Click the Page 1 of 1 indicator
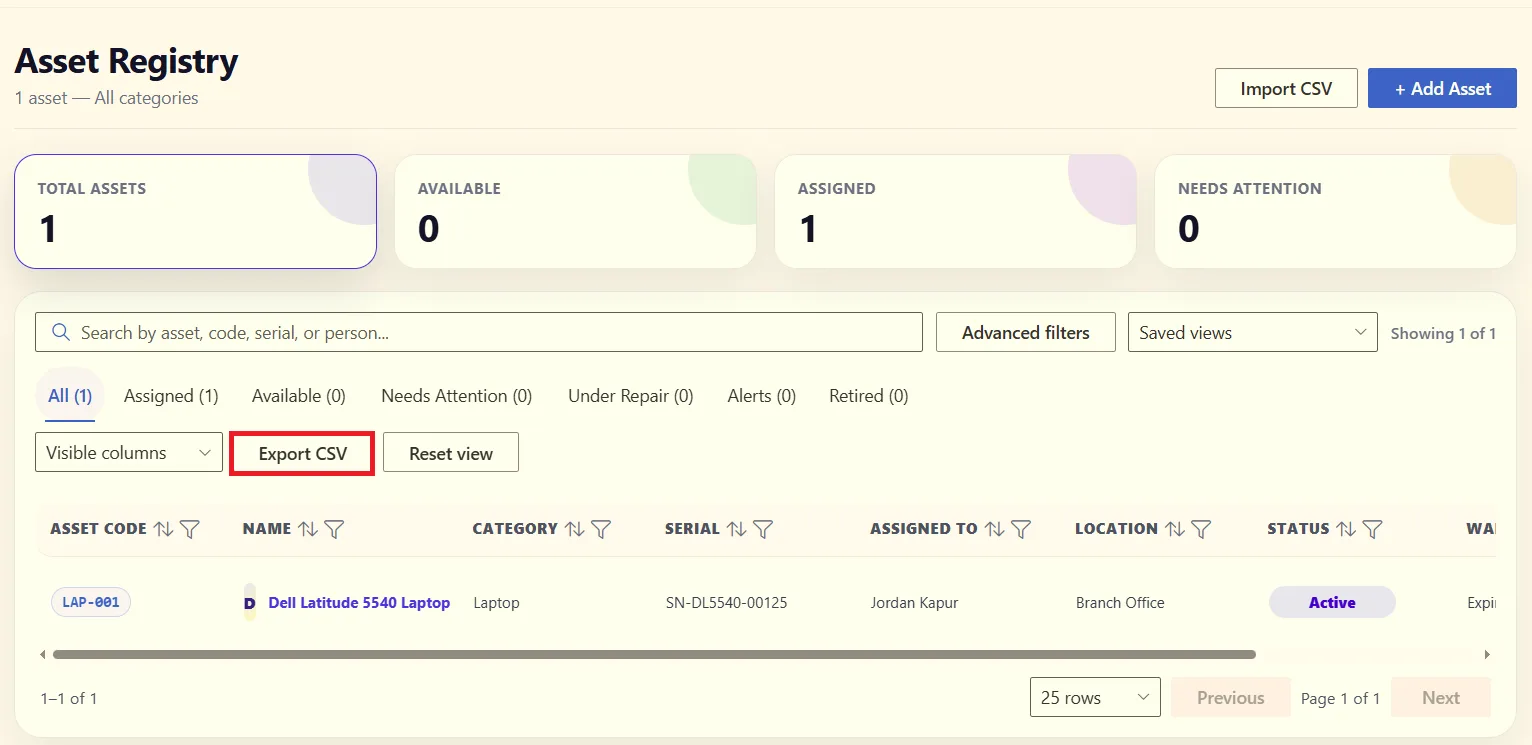This screenshot has height=745, width=1532. click(1340, 698)
